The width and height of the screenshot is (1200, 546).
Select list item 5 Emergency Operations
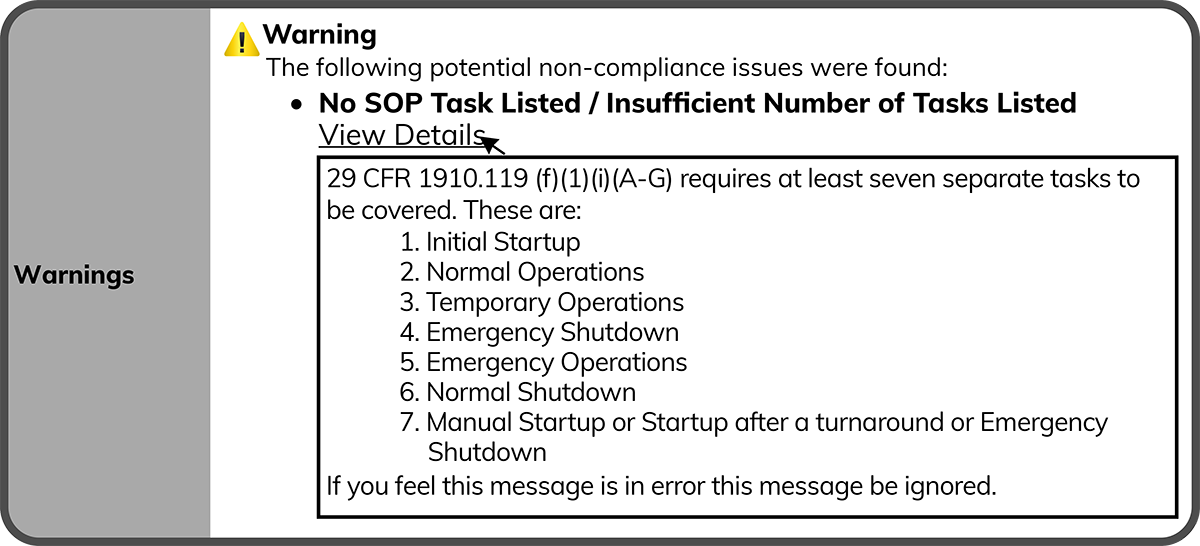pyautogui.click(x=543, y=362)
